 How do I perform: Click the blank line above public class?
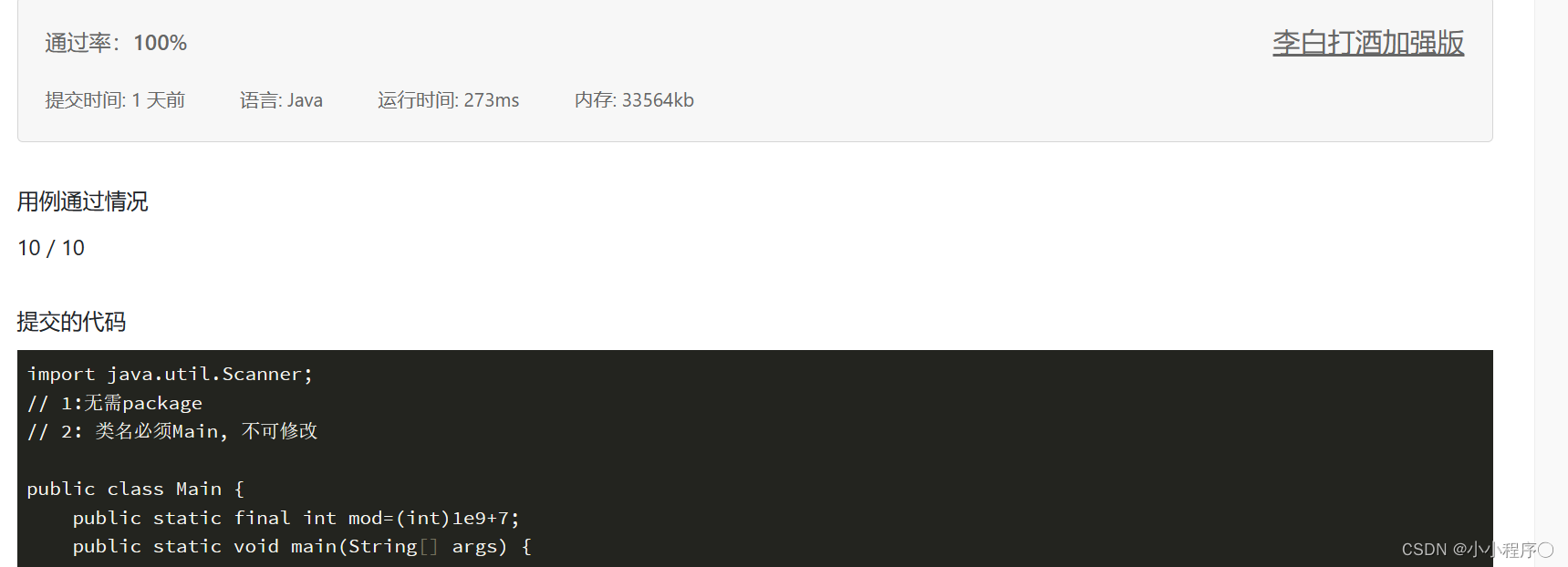(x=755, y=460)
